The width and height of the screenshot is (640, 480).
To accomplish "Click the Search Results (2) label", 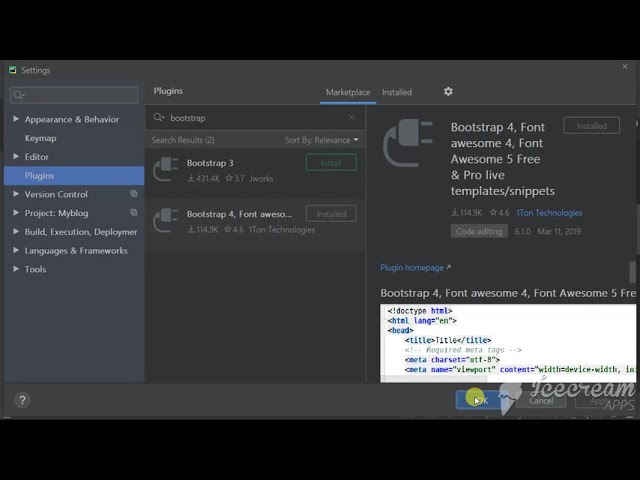I will 183,140.
